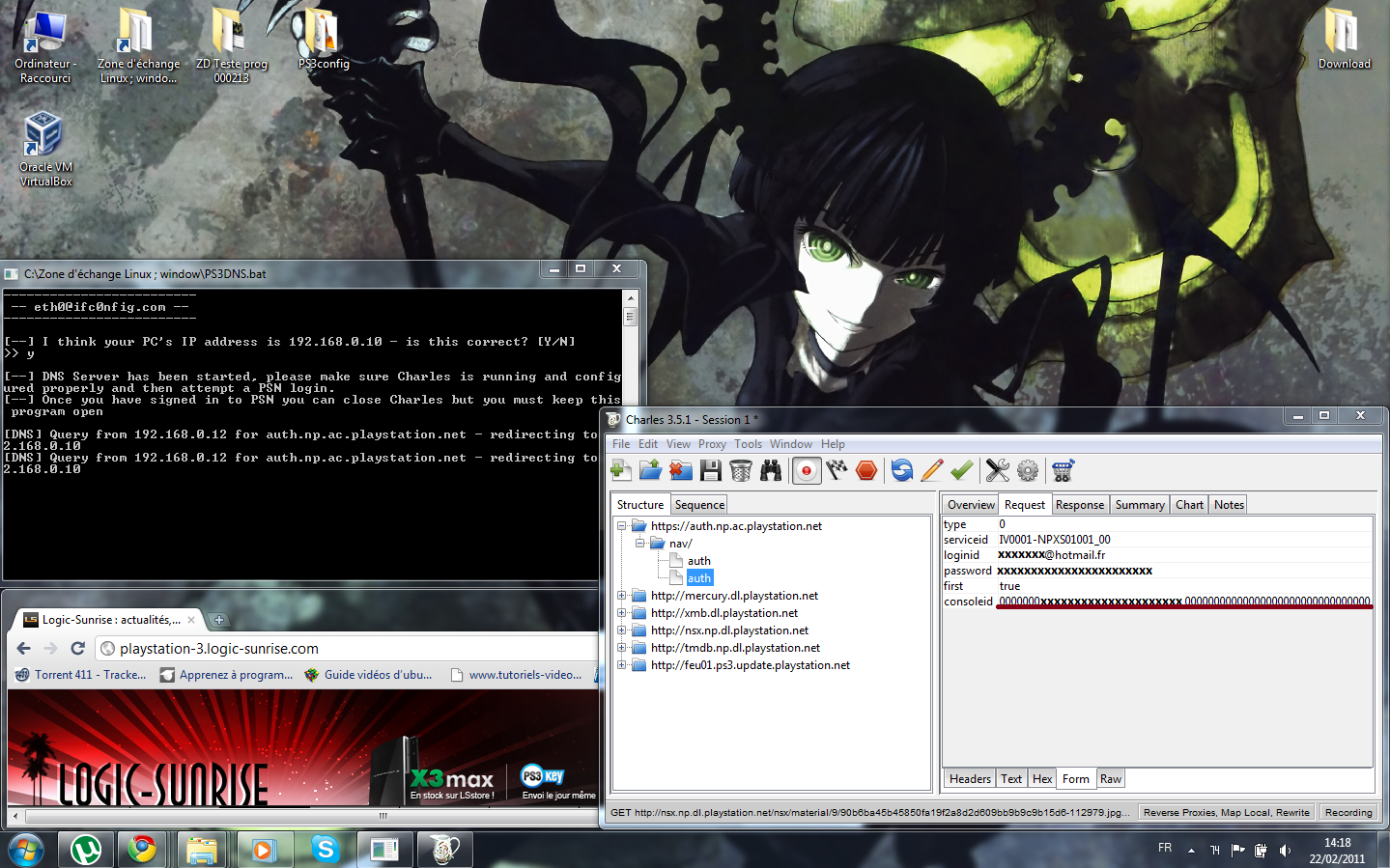Image resolution: width=1390 pixels, height=868 pixels.
Task: Open the Help menu in Charles
Action: coord(833,444)
